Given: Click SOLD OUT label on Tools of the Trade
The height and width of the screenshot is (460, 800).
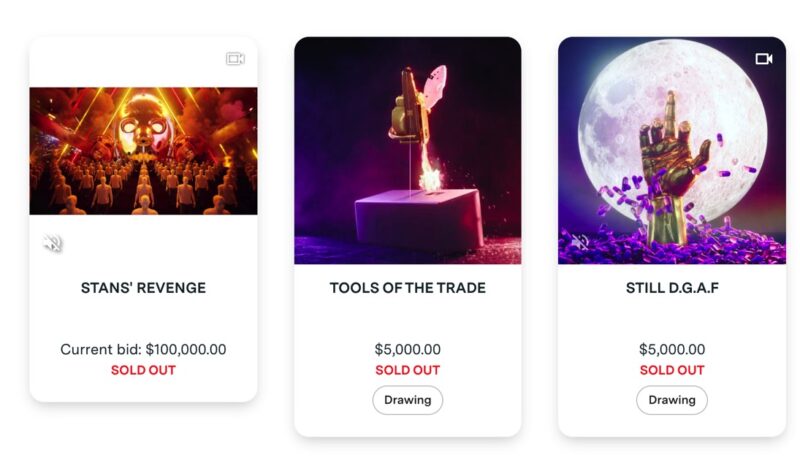Looking at the screenshot, I should click(407, 370).
